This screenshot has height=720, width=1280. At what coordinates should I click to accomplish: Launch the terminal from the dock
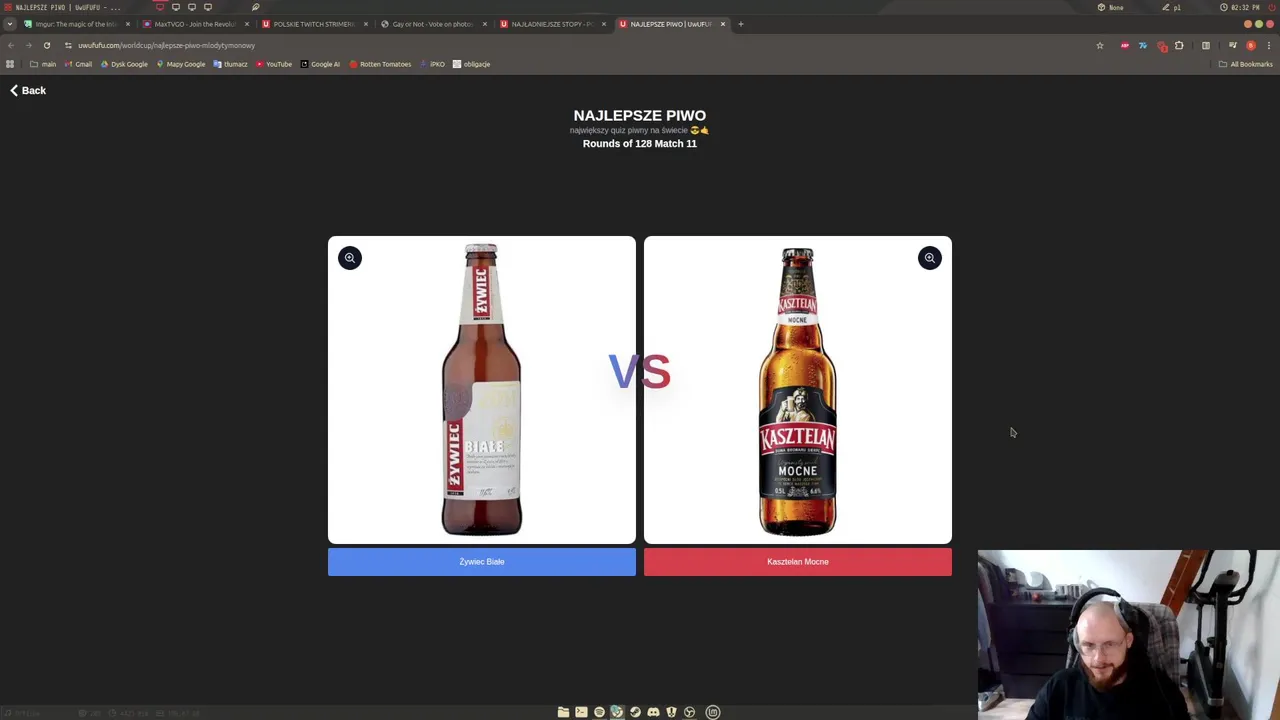(581, 712)
